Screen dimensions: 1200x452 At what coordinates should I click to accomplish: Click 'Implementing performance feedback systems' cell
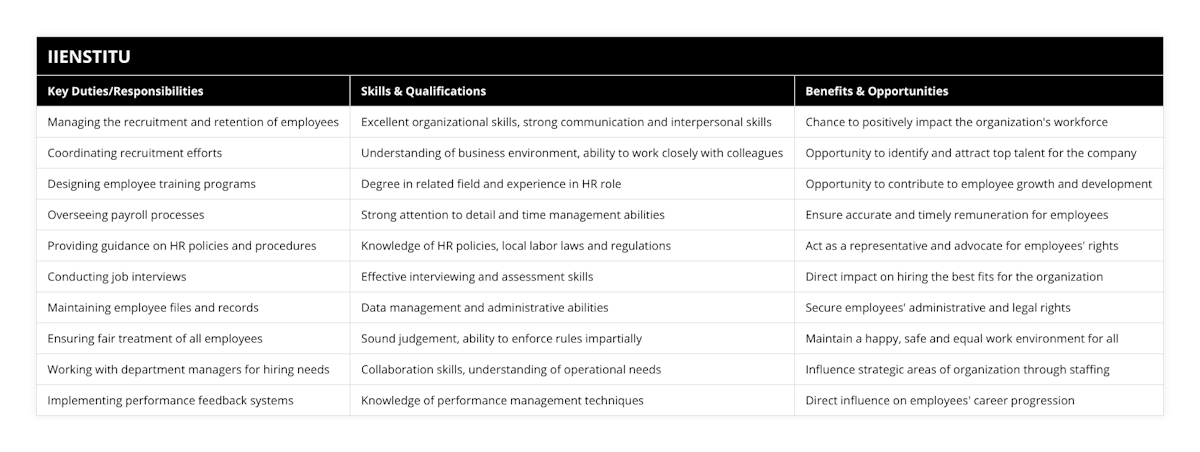coord(171,400)
